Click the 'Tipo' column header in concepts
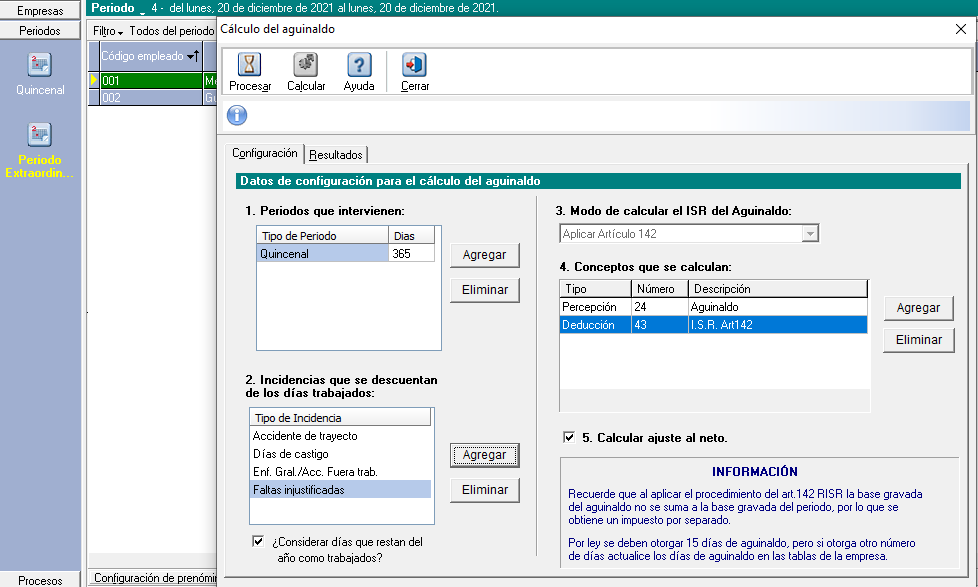This screenshot has height=587, width=978. [x=595, y=289]
